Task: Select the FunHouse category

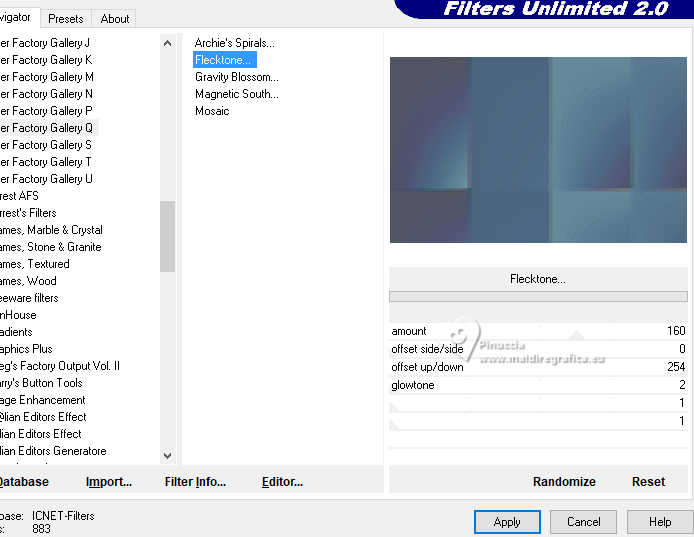Action: click(x=19, y=315)
